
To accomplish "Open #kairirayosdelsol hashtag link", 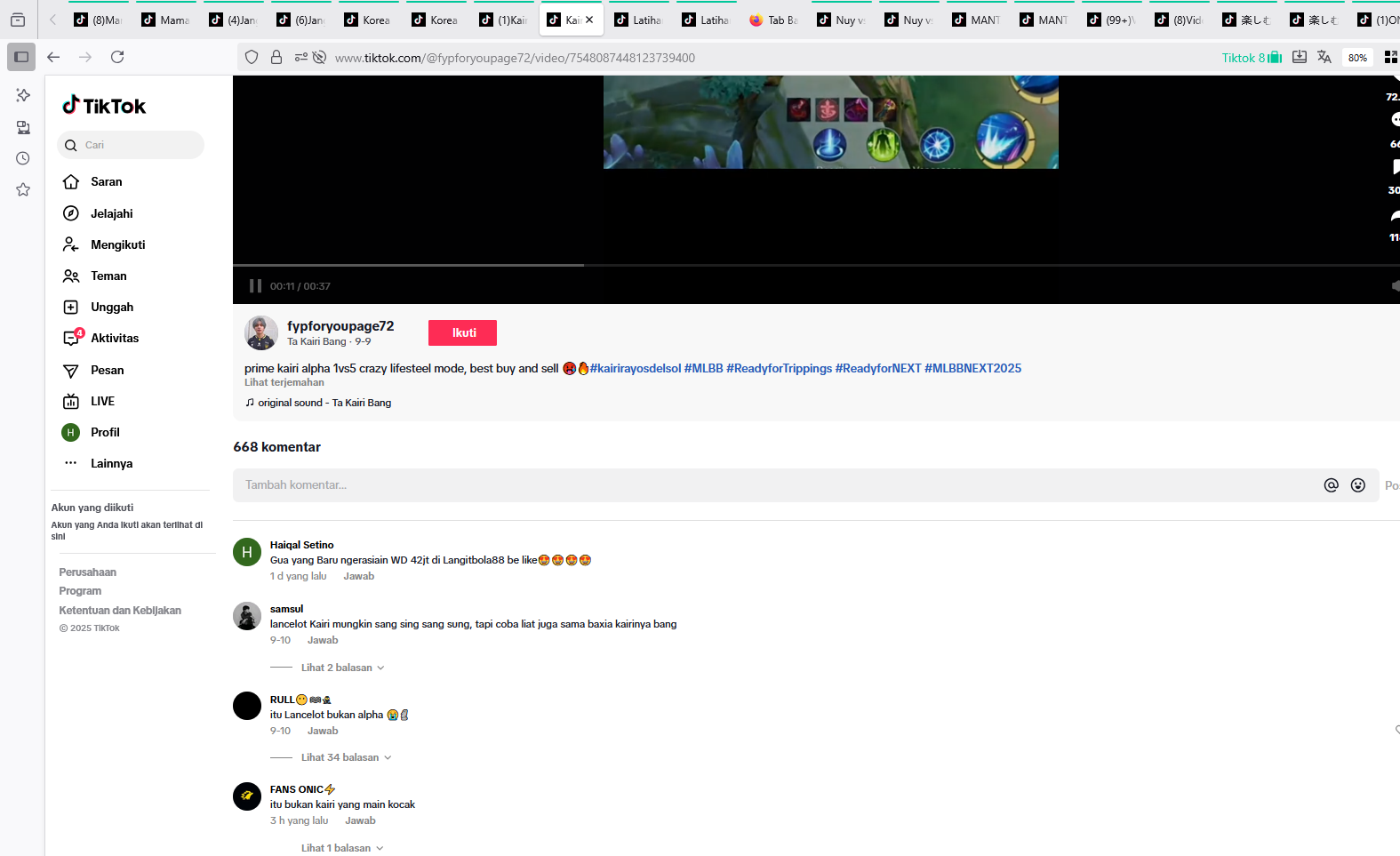I will coord(636,368).
